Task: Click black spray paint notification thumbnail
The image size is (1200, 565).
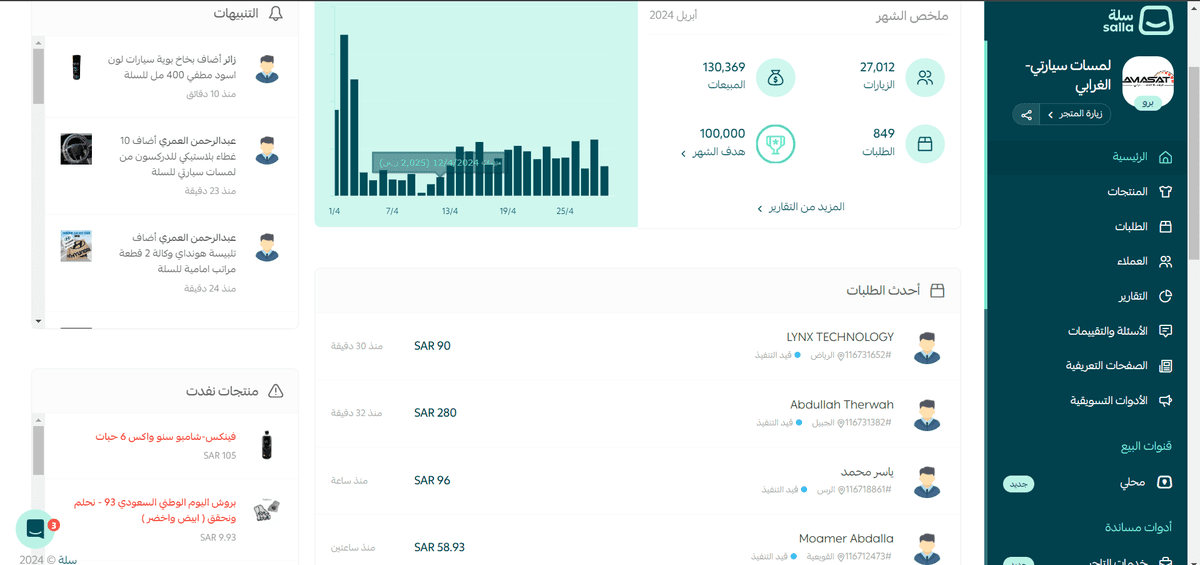Action: [76, 68]
